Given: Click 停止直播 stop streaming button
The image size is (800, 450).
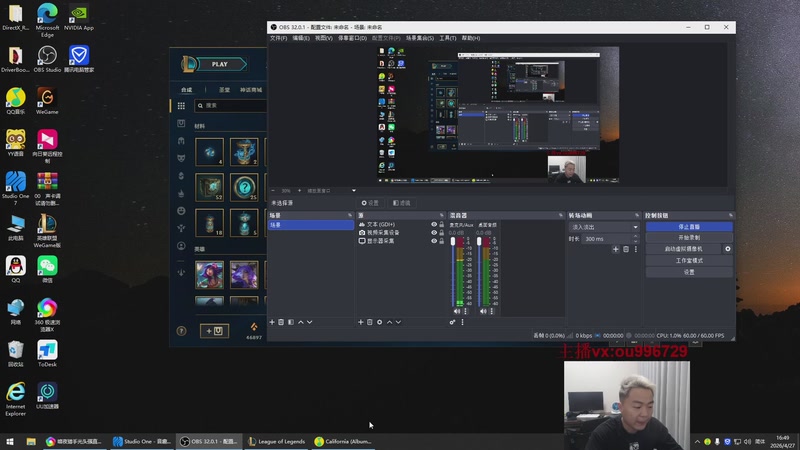Looking at the screenshot, I should (x=689, y=227).
